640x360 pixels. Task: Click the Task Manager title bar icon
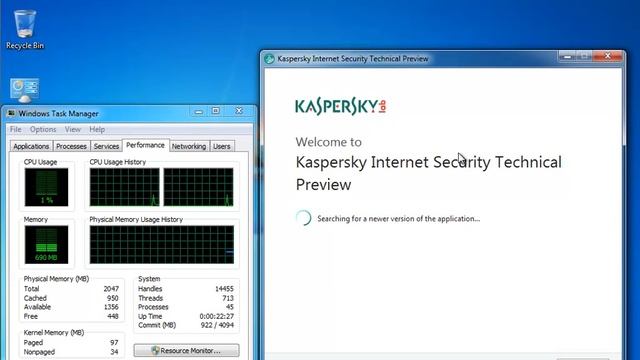point(11,113)
